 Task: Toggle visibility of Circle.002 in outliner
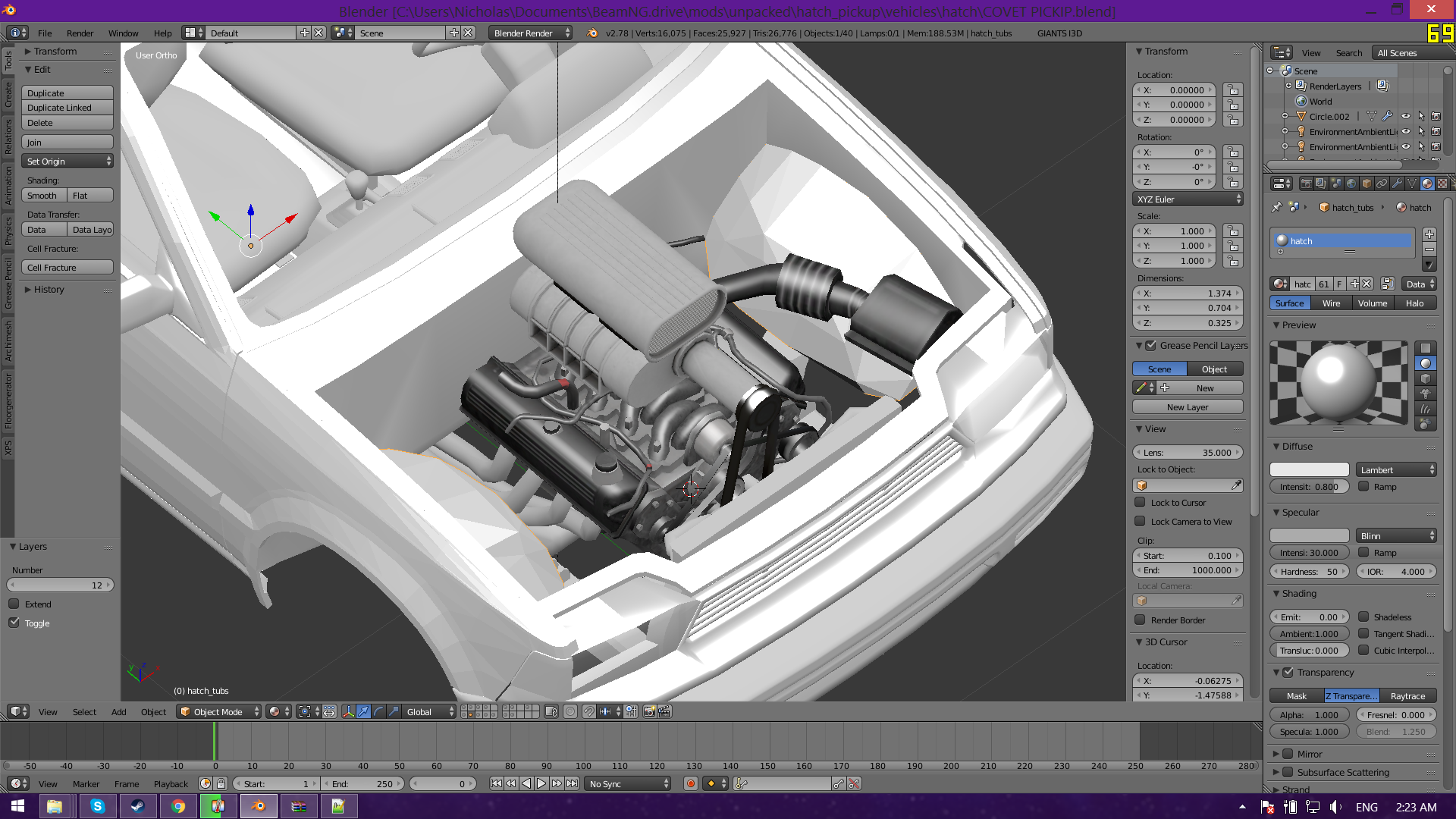tap(1406, 116)
